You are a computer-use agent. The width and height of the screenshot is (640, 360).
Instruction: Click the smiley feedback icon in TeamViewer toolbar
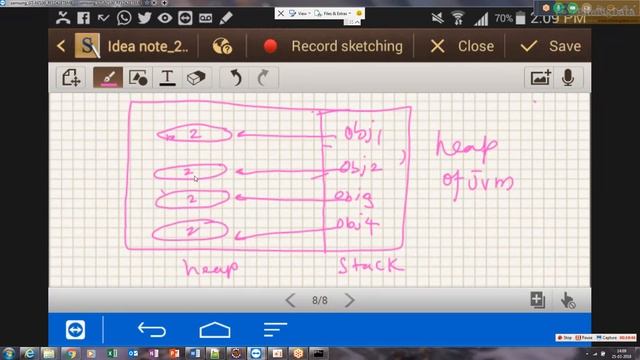[359, 13]
